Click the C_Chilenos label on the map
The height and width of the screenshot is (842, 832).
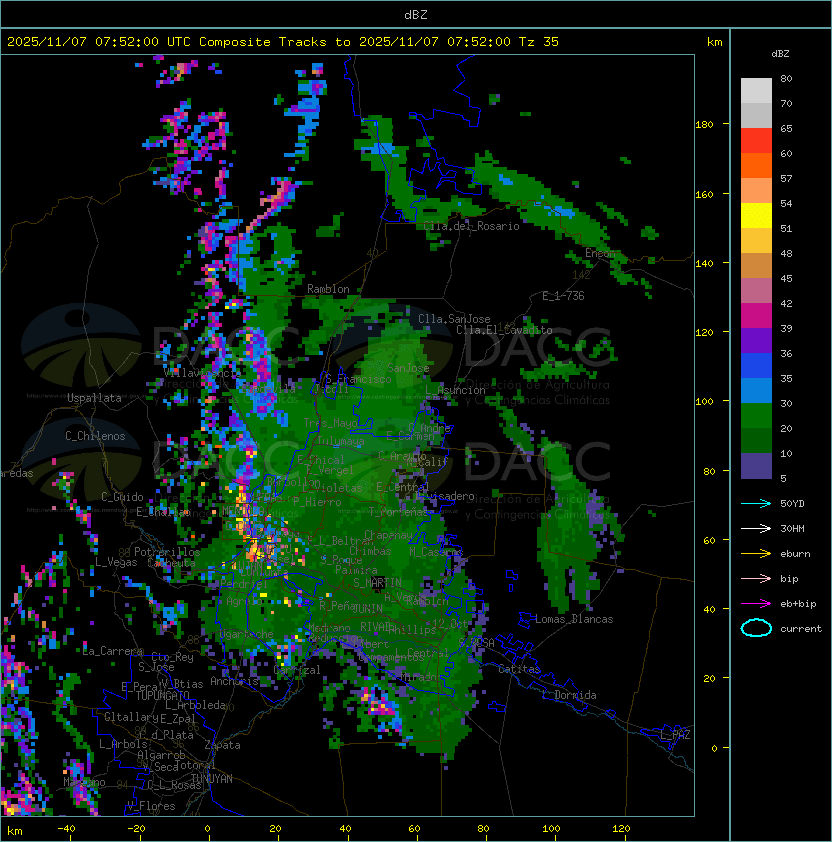[95, 436]
